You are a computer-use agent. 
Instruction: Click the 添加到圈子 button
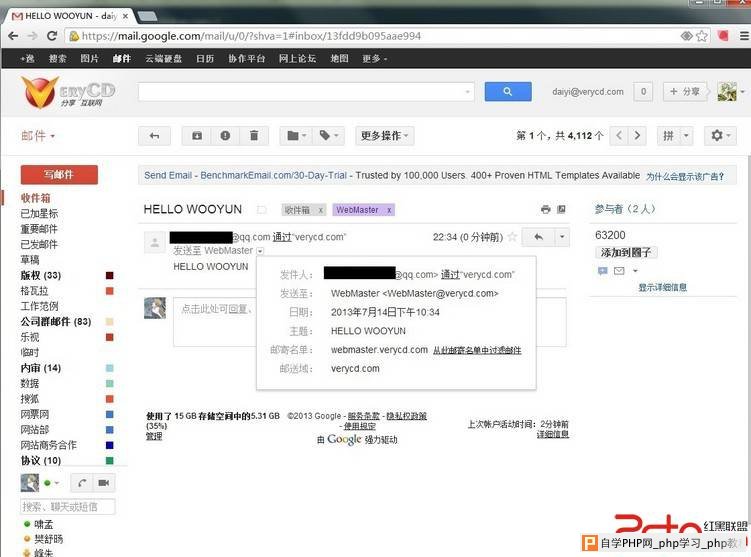626,252
